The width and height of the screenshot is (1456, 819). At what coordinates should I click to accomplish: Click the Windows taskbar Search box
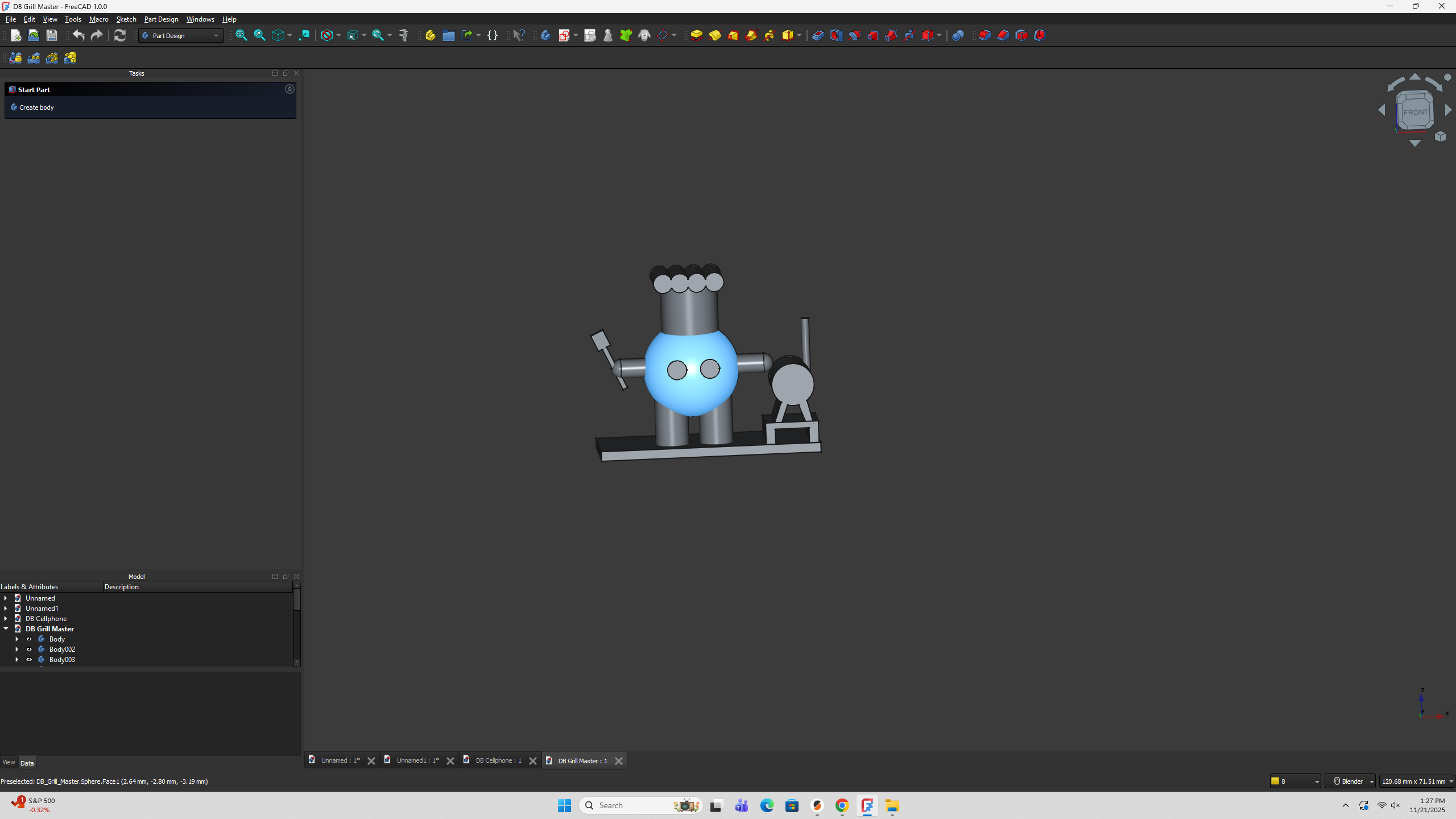pos(640,805)
